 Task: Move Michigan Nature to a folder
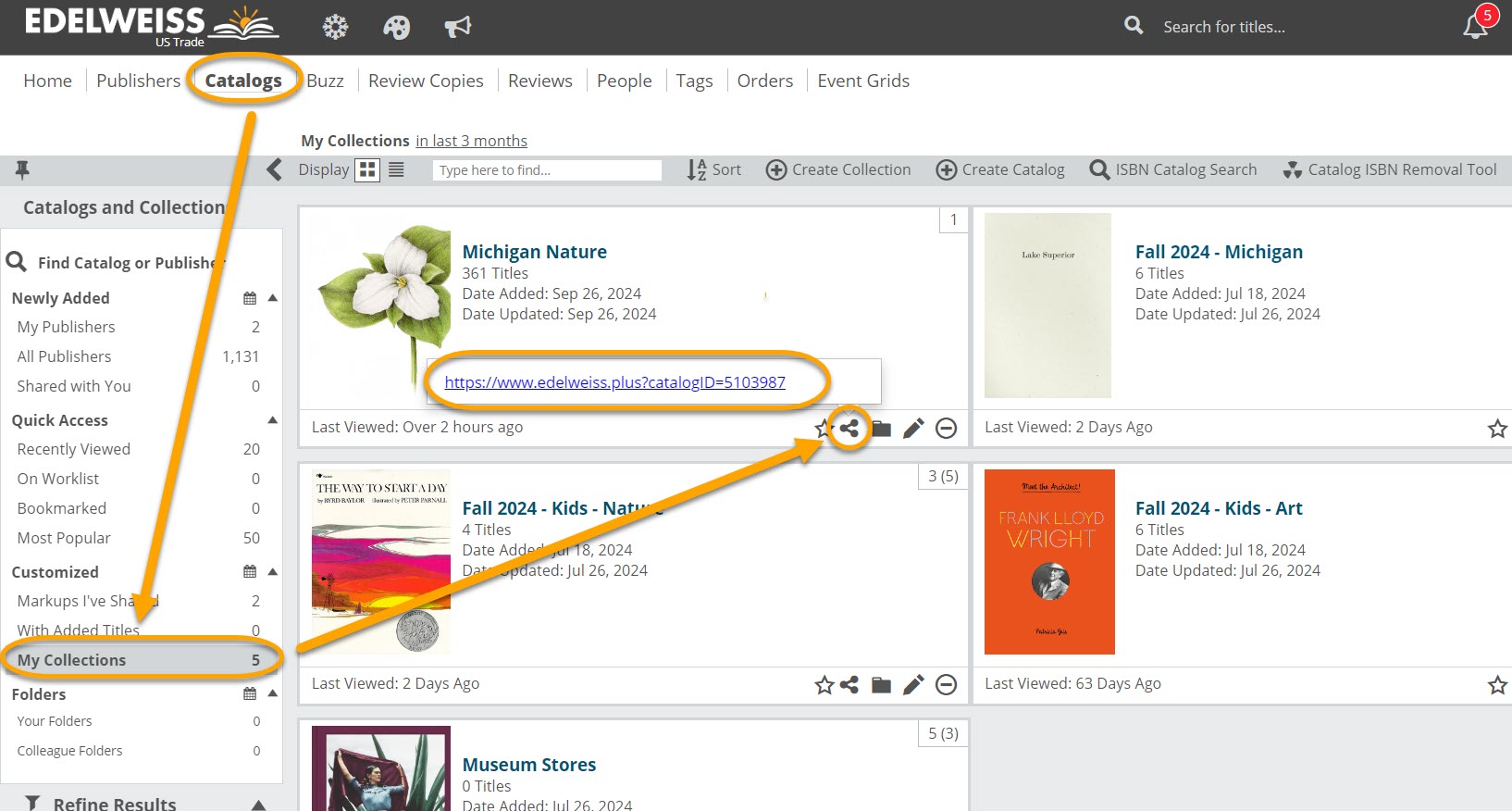[x=882, y=428]
